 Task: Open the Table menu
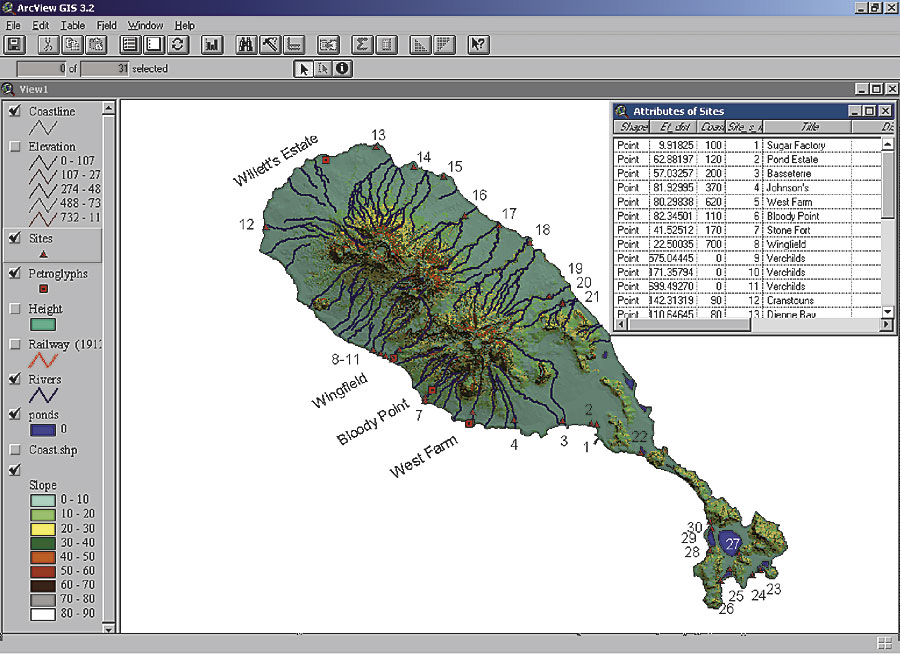(73, 24)
